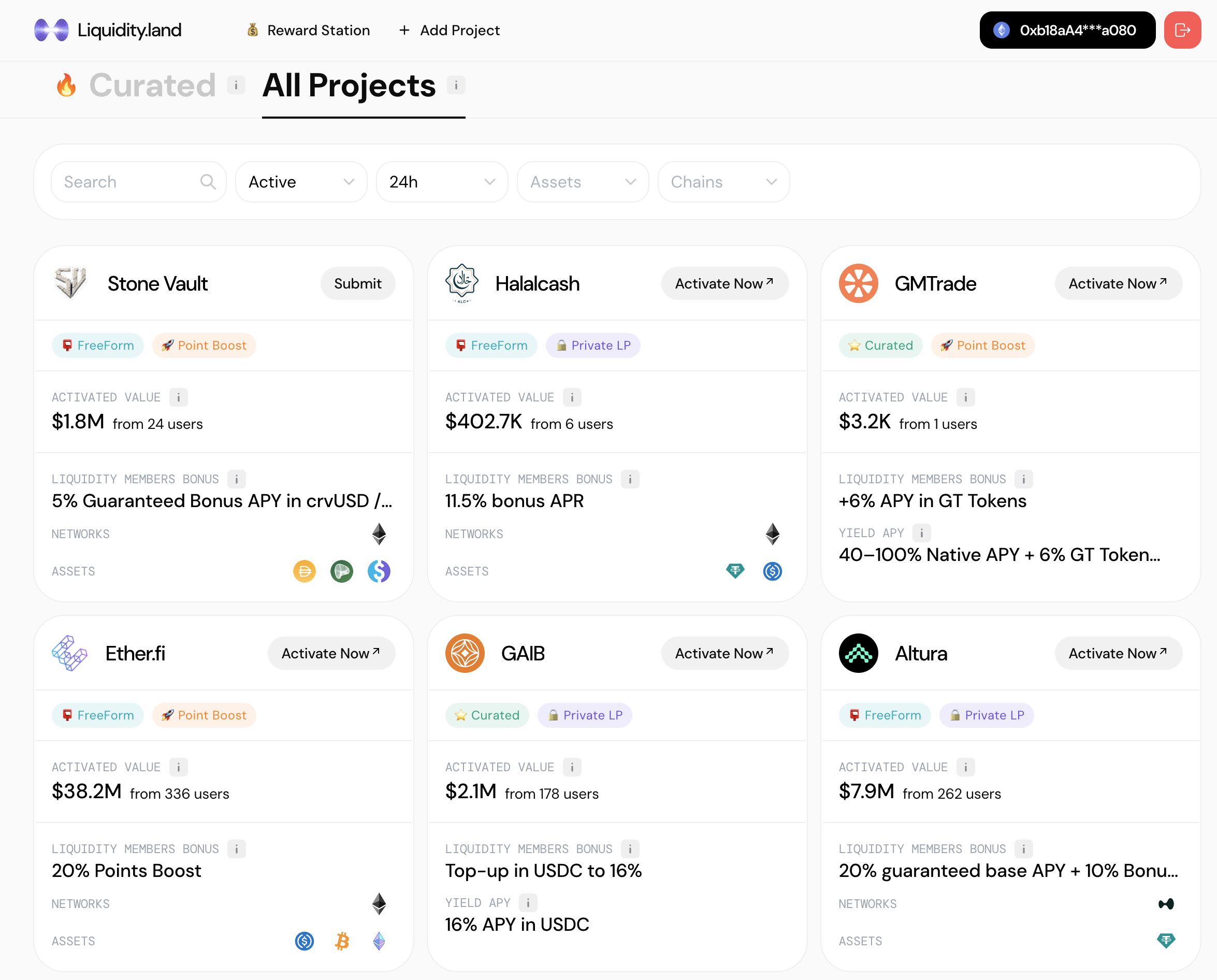
Task: Click the Liquidity.land logo
Action: 108,30
